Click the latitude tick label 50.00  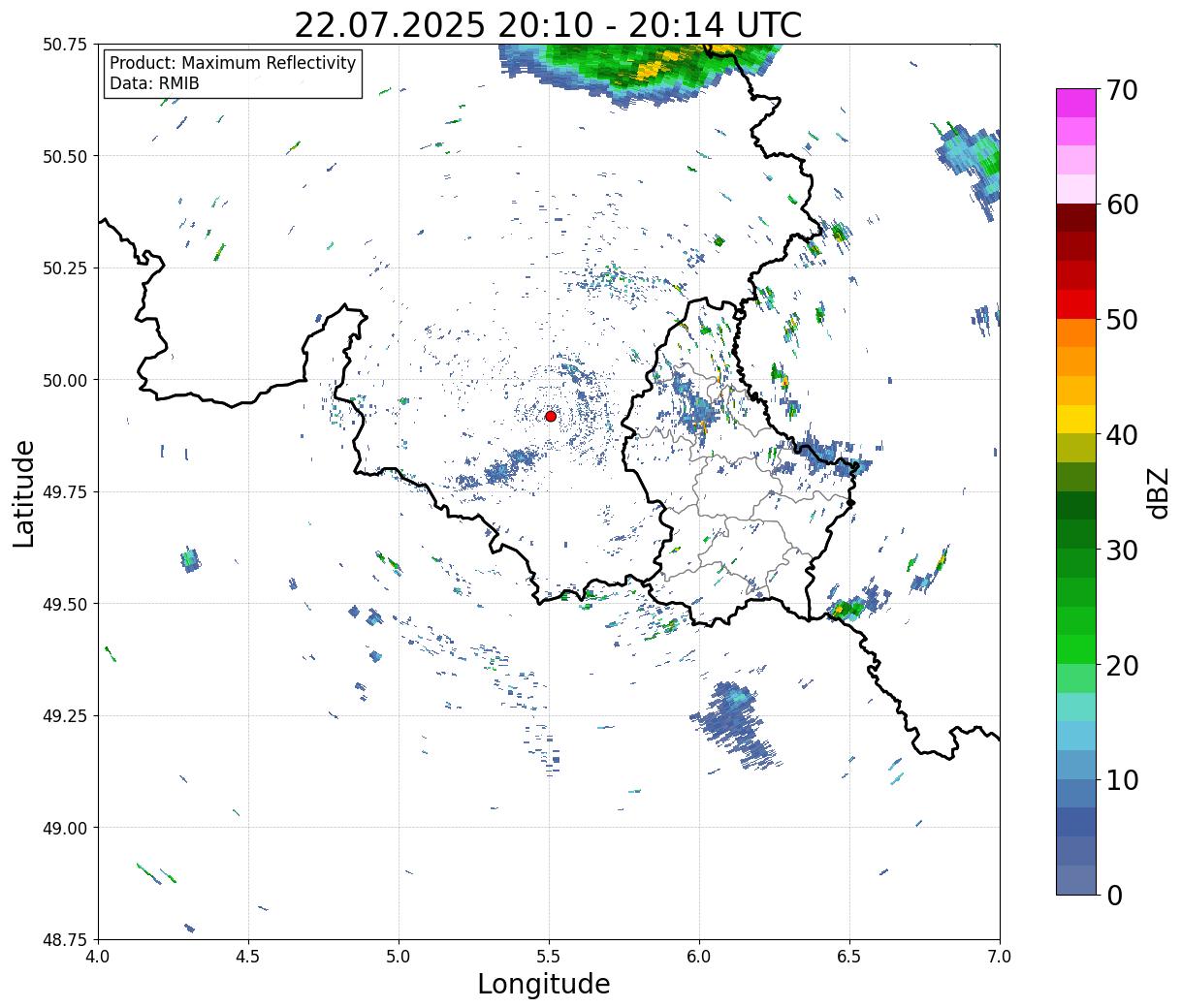64,380
